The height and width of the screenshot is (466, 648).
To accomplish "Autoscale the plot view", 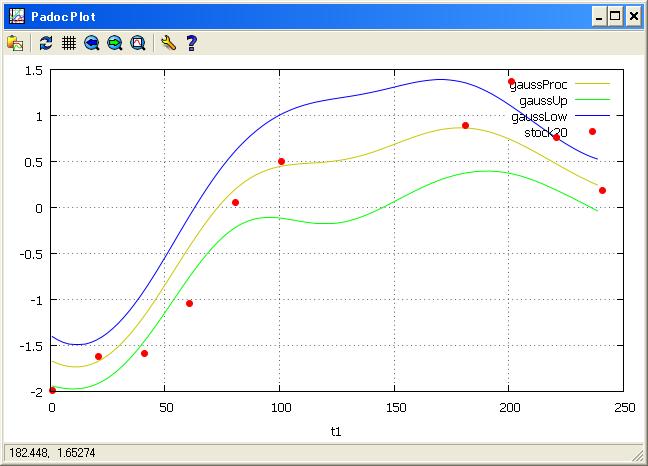I will pyautogui.click(x=138, y=43).
